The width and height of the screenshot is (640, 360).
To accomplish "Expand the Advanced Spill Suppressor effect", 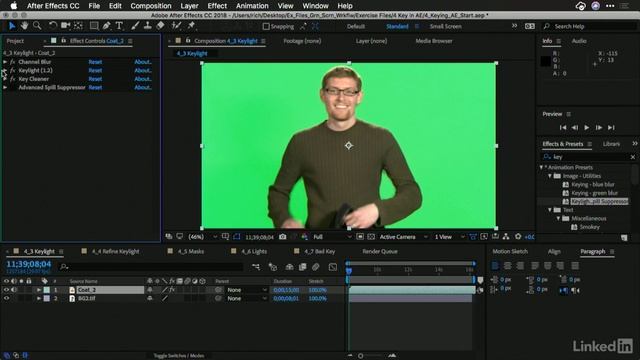I will [x=5, y=88].
